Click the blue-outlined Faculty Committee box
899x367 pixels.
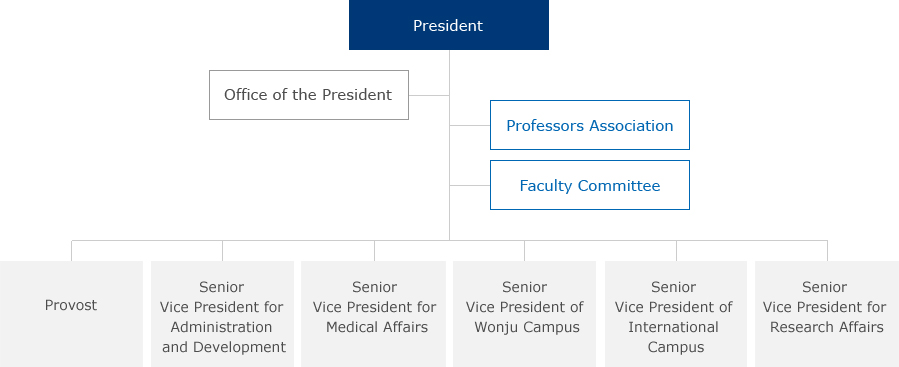point(589,185)
